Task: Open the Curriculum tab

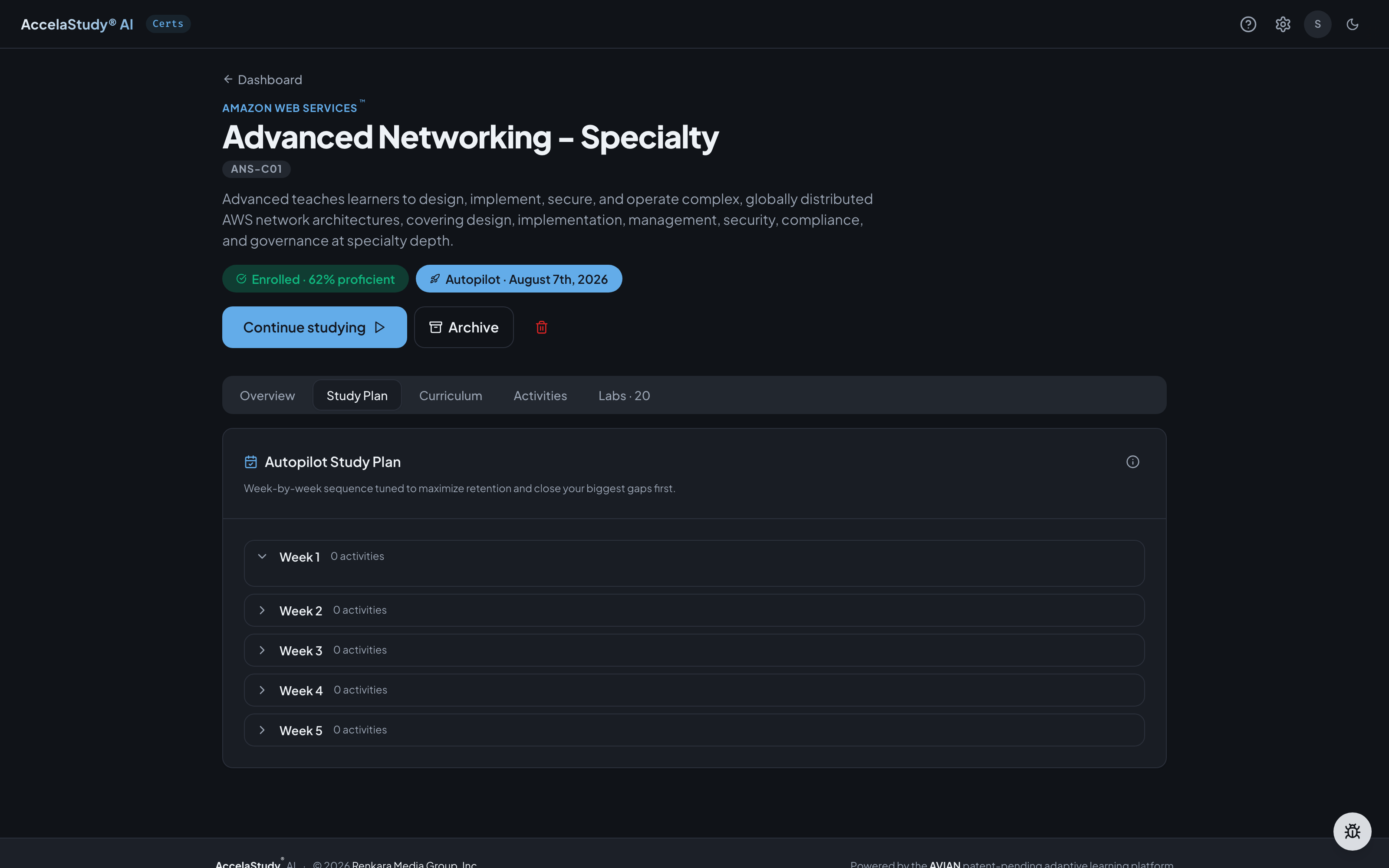Action: tap(451, 395)
